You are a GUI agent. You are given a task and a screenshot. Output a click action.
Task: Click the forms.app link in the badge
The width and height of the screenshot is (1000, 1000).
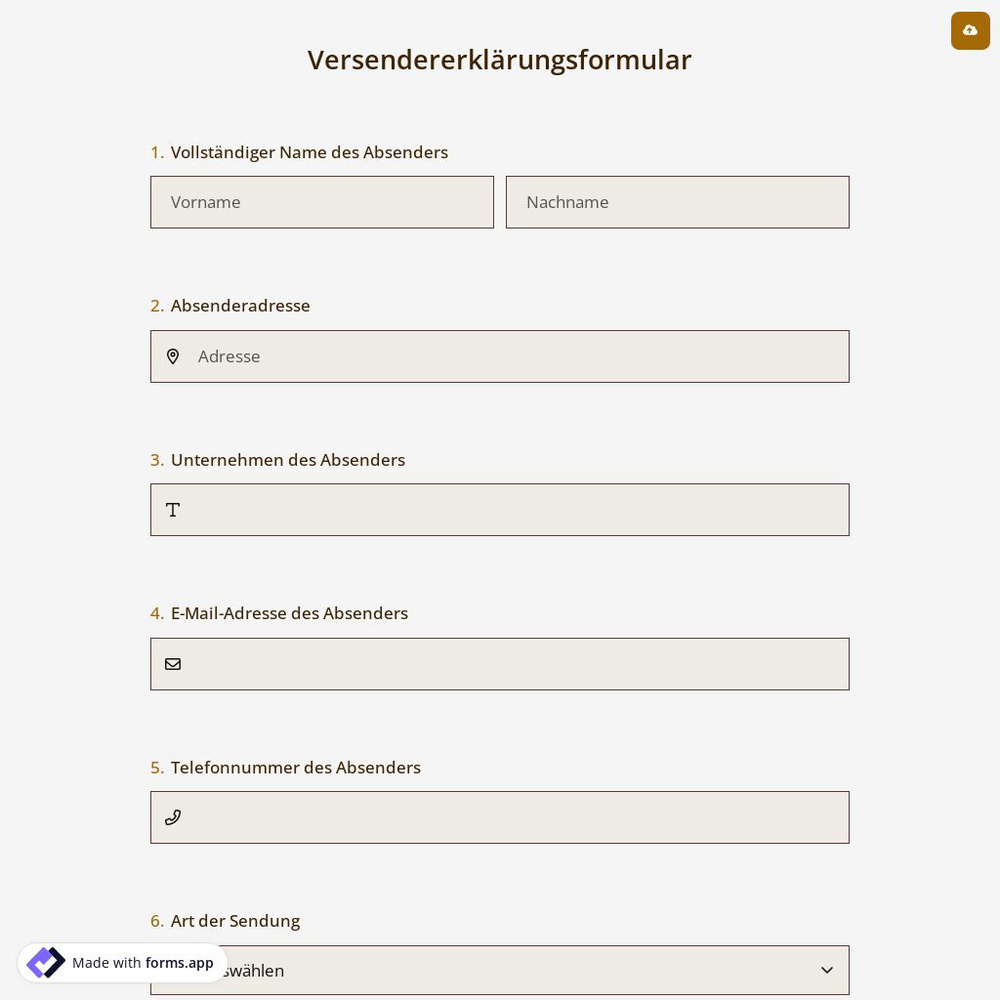[x=179, y=963]
